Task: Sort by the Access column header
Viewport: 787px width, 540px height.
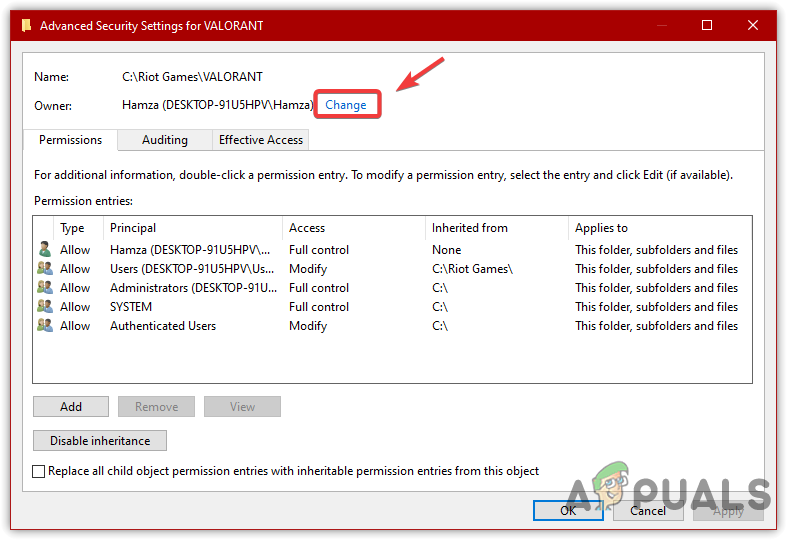Action: click(x=354, y=228)
